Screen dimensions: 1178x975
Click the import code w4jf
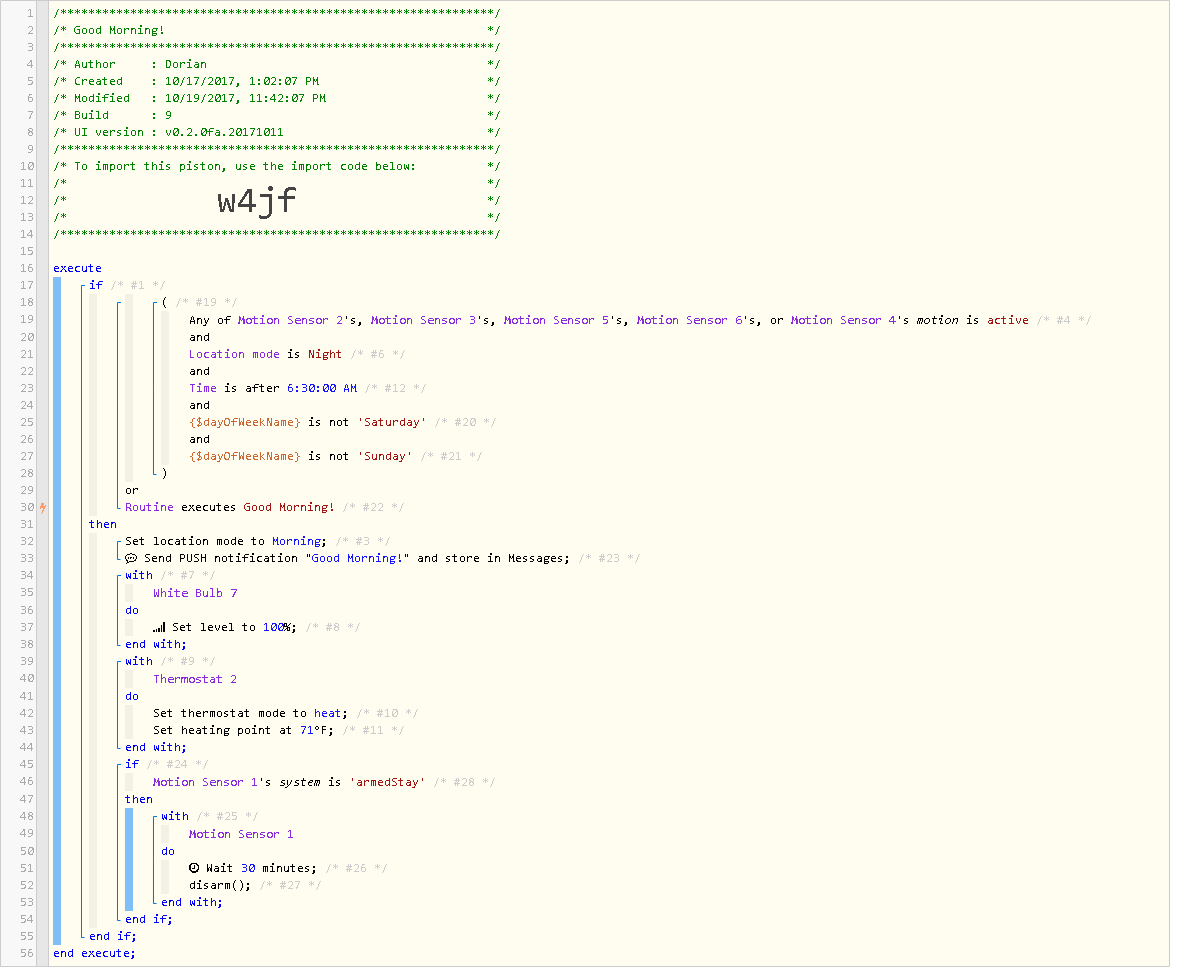pos(257,201)
